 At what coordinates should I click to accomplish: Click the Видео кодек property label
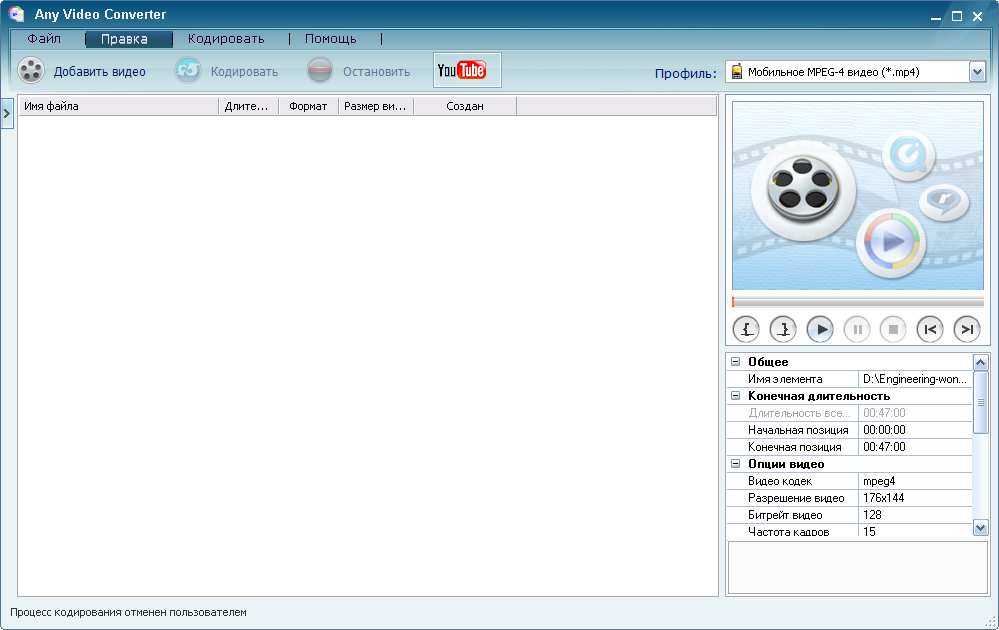pyautogui.click(x=780, y=480)
